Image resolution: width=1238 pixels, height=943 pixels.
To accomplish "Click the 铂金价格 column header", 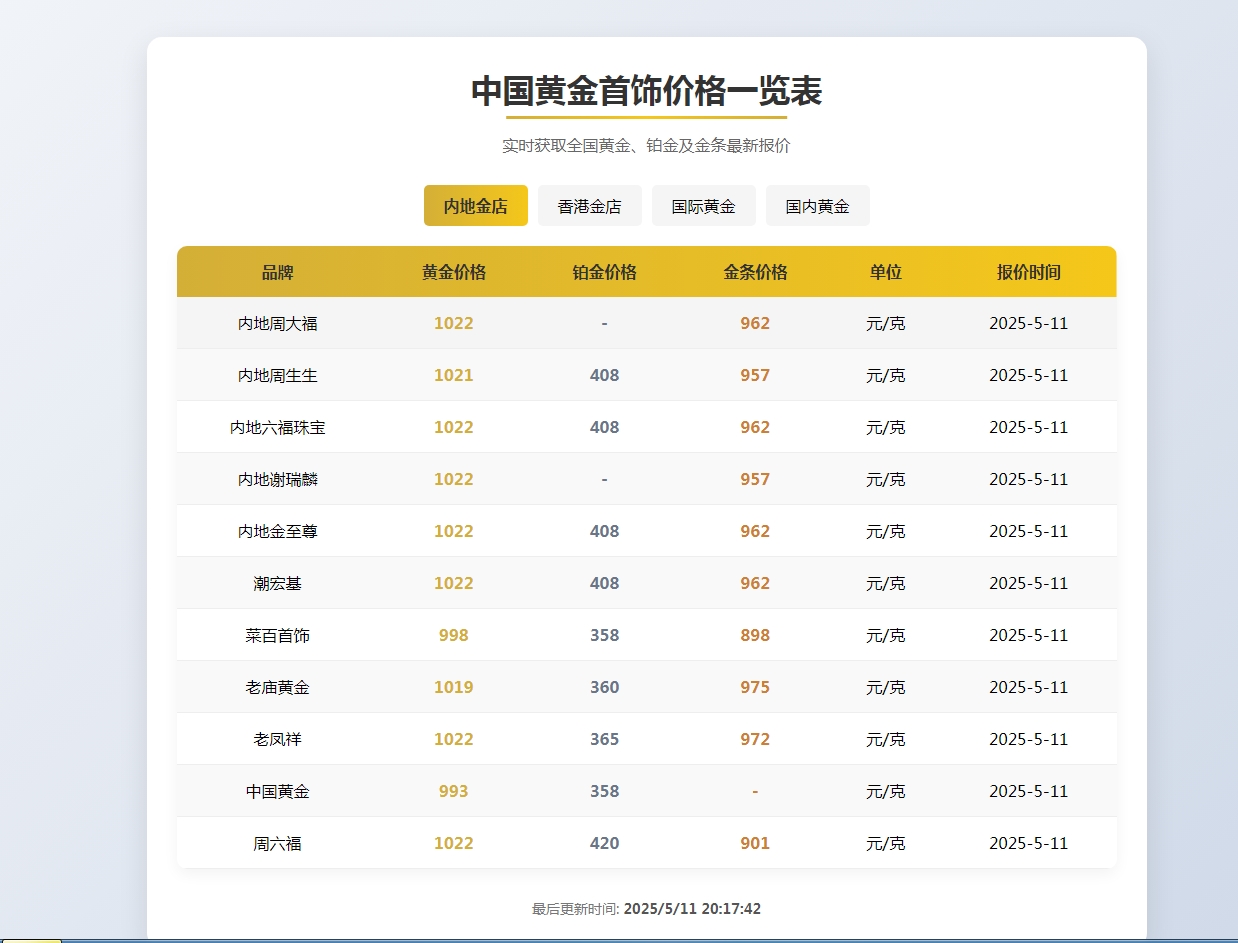I will click(x=605, y=272).
